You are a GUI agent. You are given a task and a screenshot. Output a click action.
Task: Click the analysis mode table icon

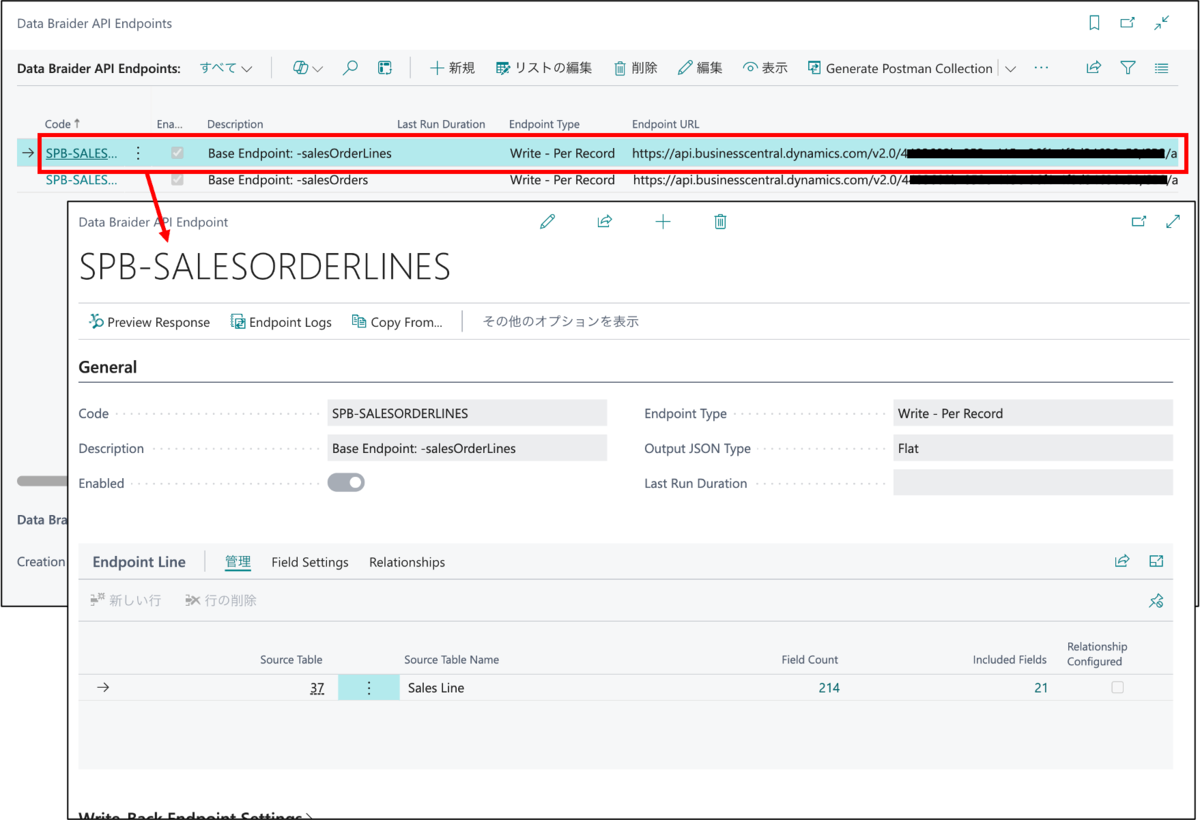384,68
